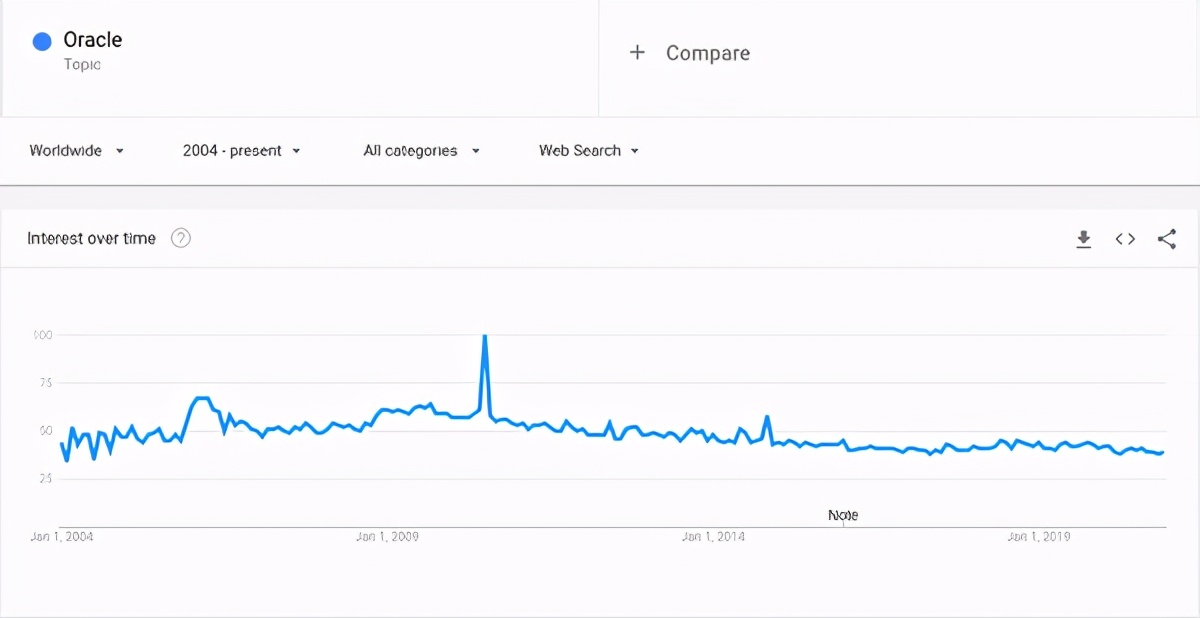Open the All categories dropdown
Viewport: 1200px width, 618px height.
click(422, 151)
